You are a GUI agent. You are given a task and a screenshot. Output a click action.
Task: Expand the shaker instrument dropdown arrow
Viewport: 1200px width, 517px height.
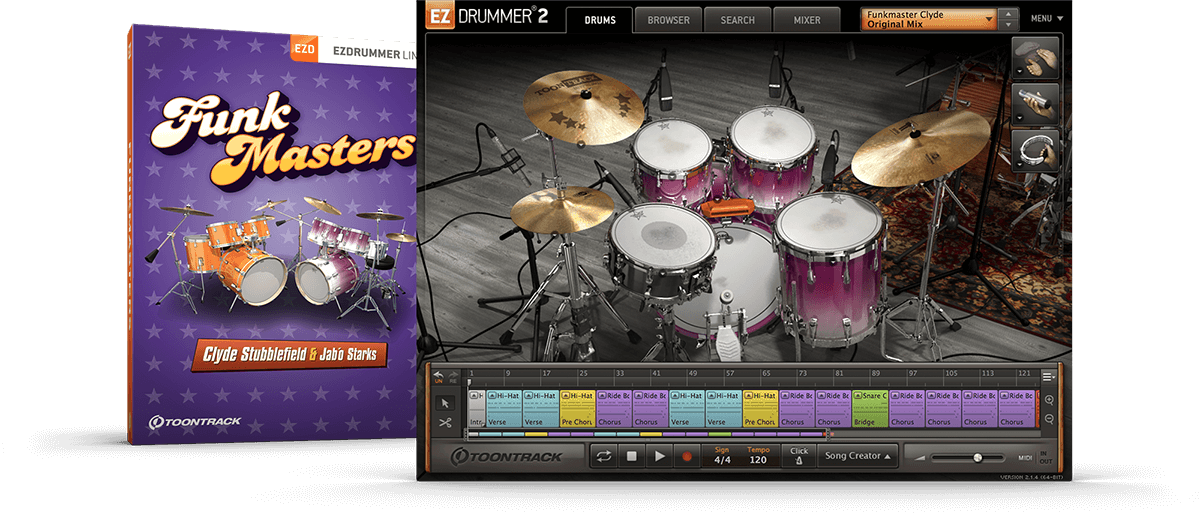point(1018,118)
